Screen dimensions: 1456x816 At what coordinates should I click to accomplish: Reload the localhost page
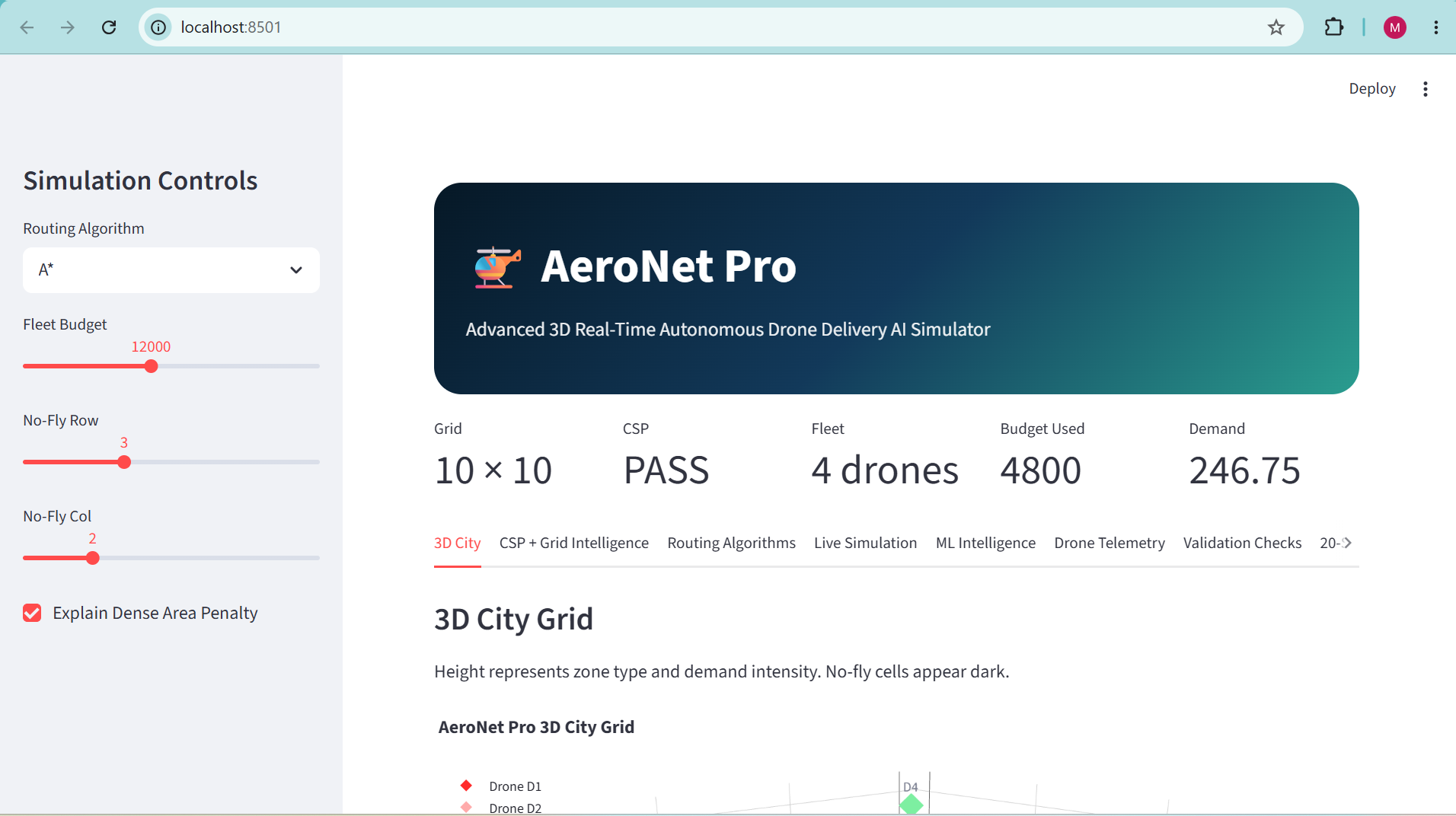coord(109,27)
